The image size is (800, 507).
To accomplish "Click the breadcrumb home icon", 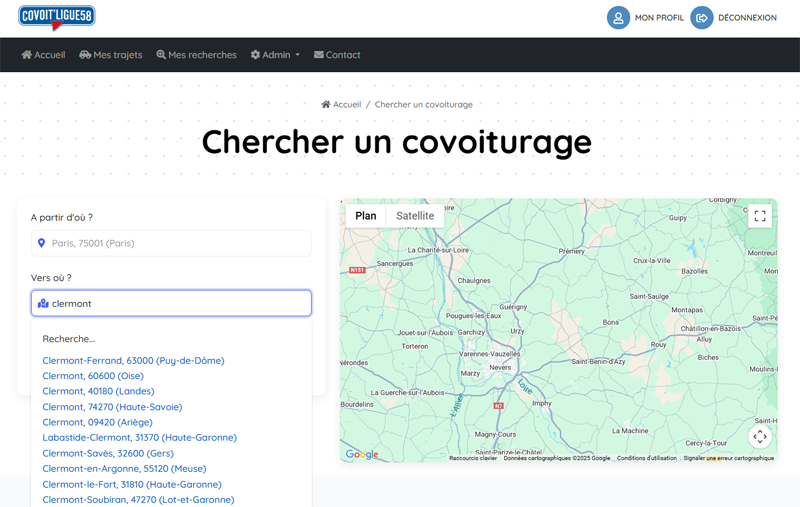I will [326, 105].
